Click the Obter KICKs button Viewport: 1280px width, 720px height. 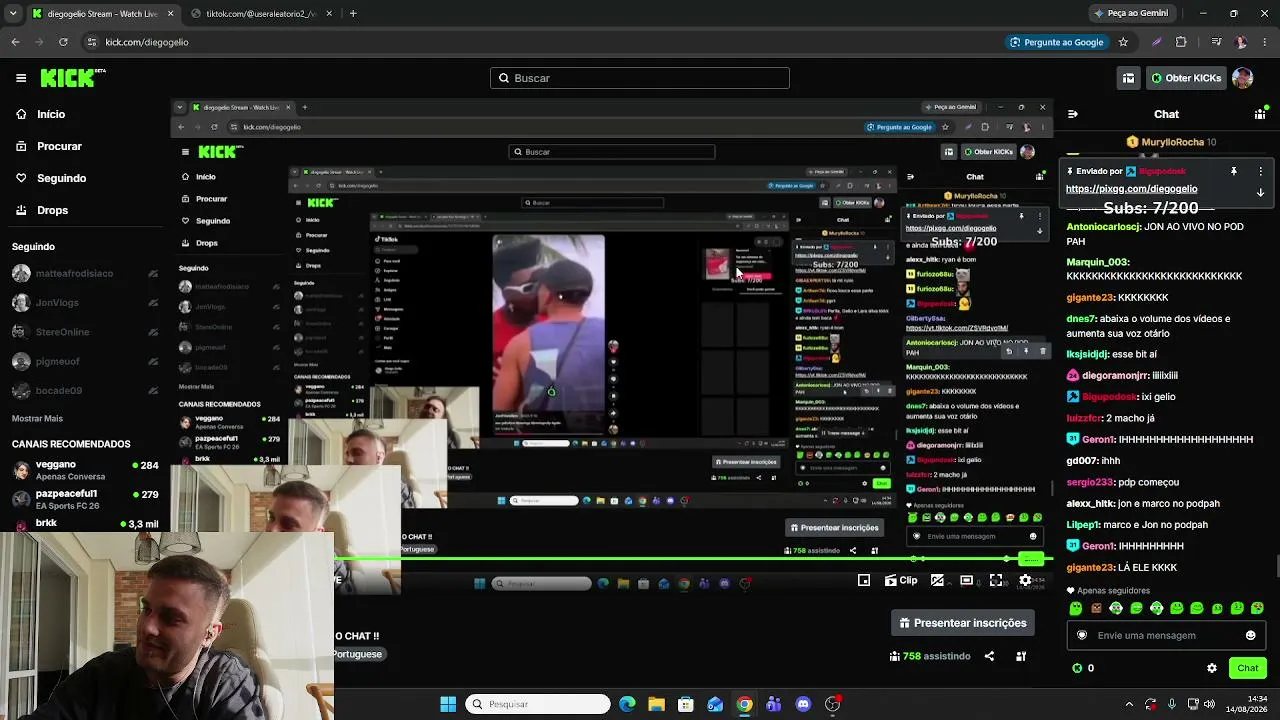pyautogui.click(x=1185, y=78)
